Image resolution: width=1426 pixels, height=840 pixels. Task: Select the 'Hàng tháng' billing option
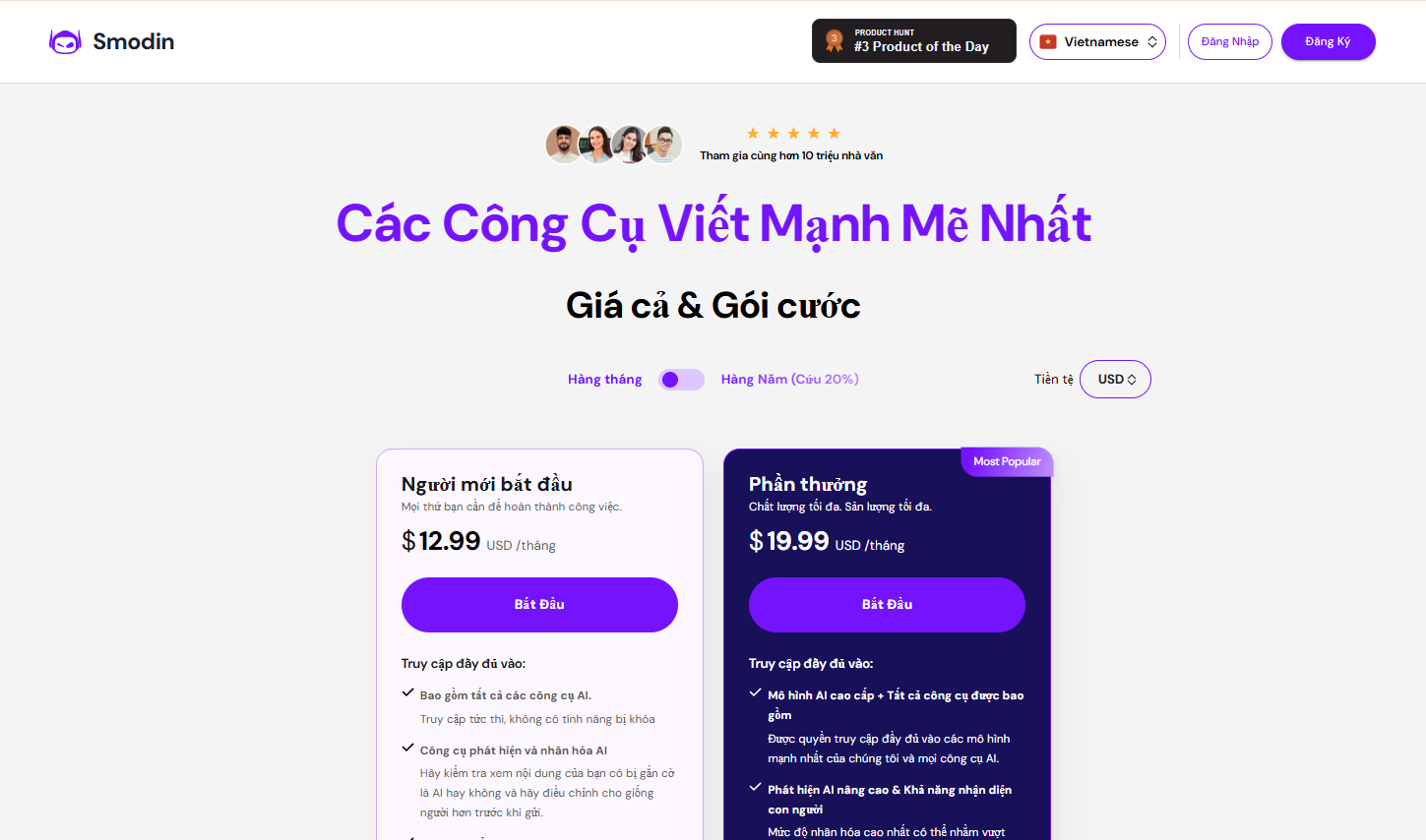point(604,380)
